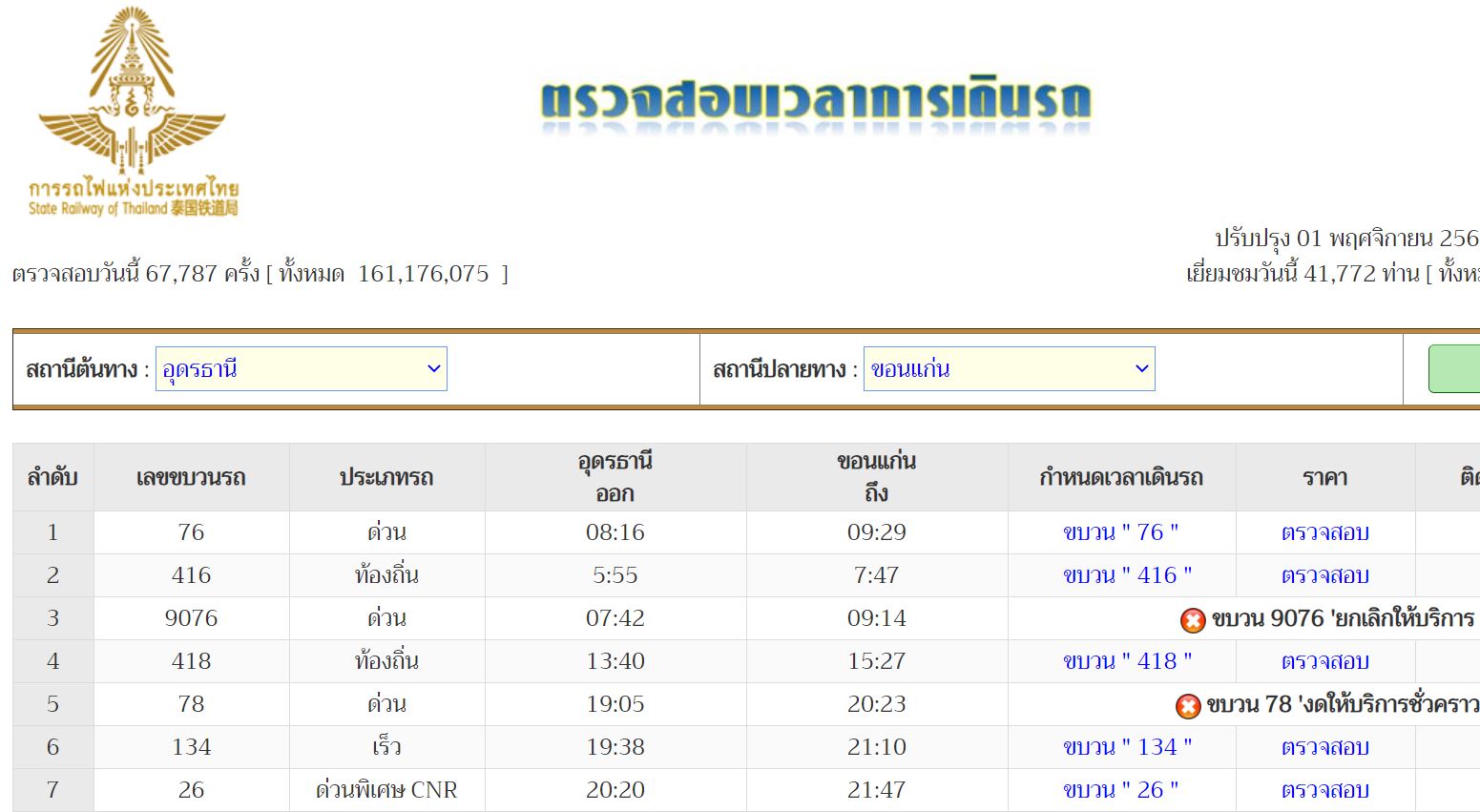This screenshot has height=812, width=1480.
Task: Click train number 26 in the เลขขบวนรถ column
Action: (191, 790)
